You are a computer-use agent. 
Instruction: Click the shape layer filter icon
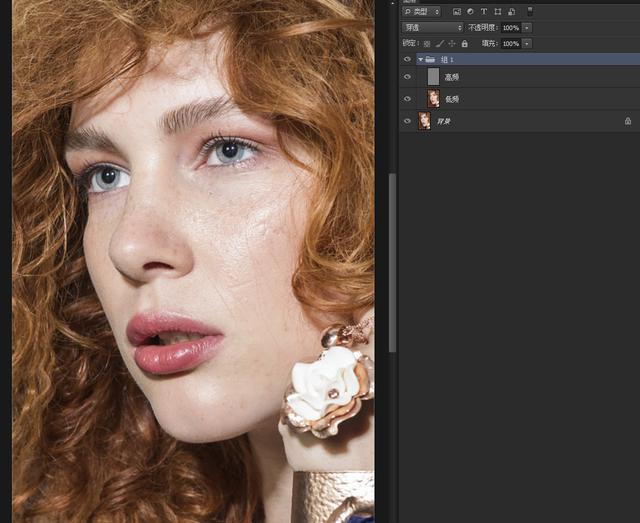click(x=497, y=12)
